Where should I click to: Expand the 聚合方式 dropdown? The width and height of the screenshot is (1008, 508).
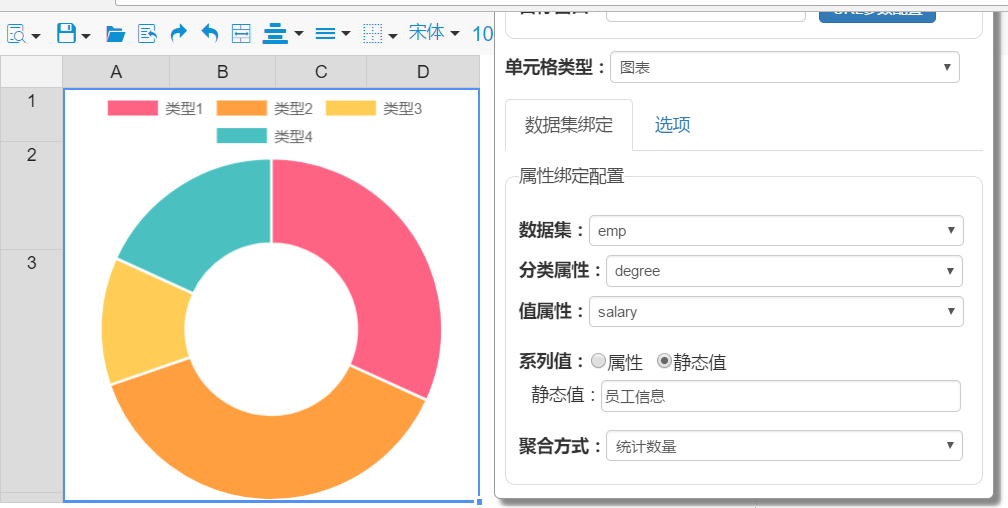[x=784, y=446]
